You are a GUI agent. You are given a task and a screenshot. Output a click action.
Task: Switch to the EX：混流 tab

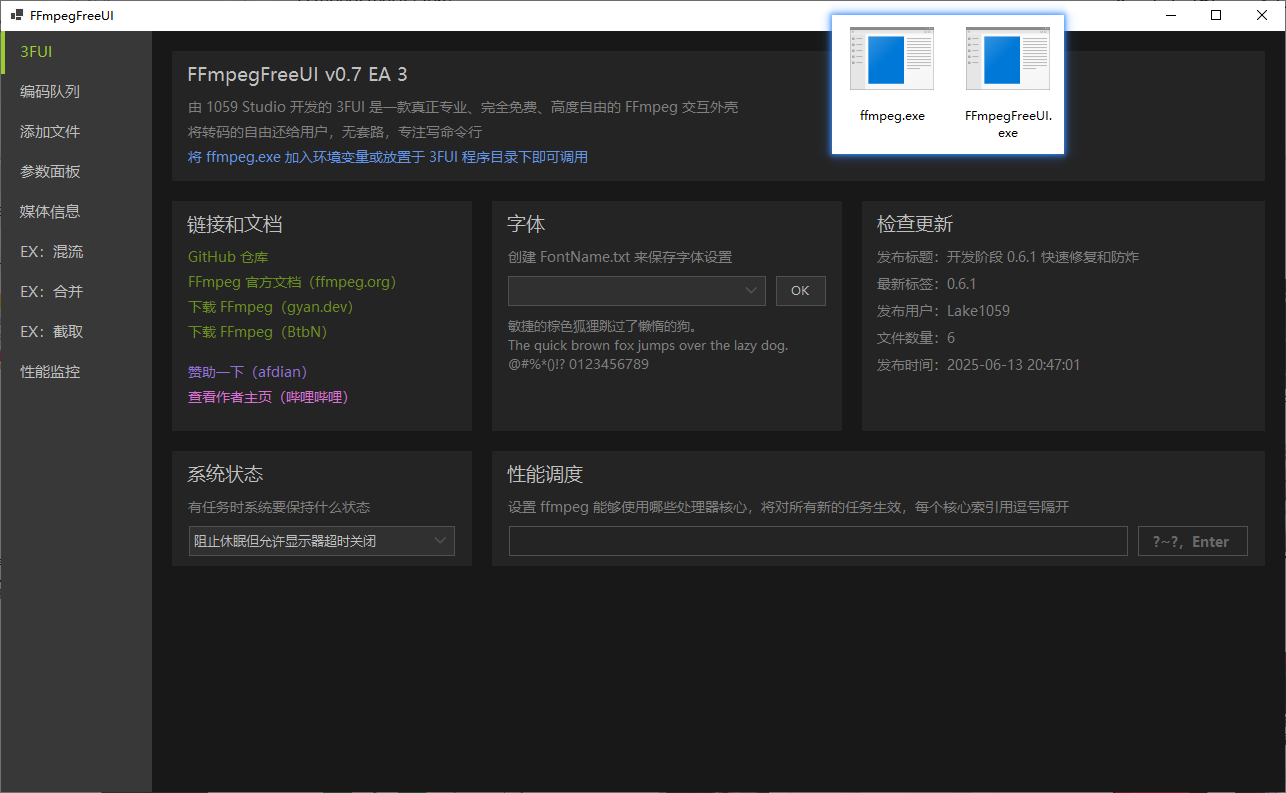coord(76,252)
